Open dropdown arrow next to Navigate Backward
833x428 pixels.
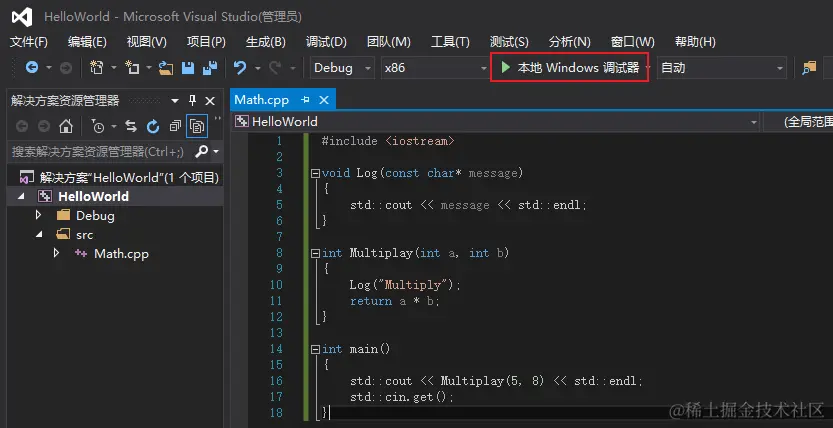pos(49,68)
